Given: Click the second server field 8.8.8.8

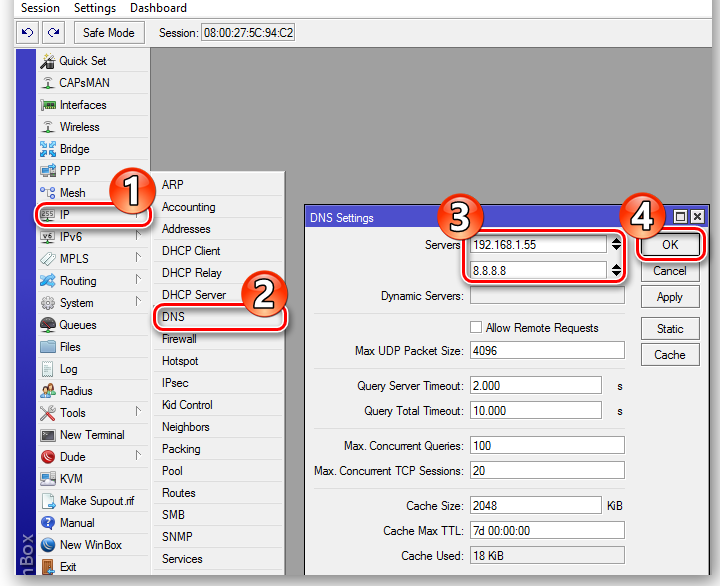Looking at the screenshot, I should 538,271.
